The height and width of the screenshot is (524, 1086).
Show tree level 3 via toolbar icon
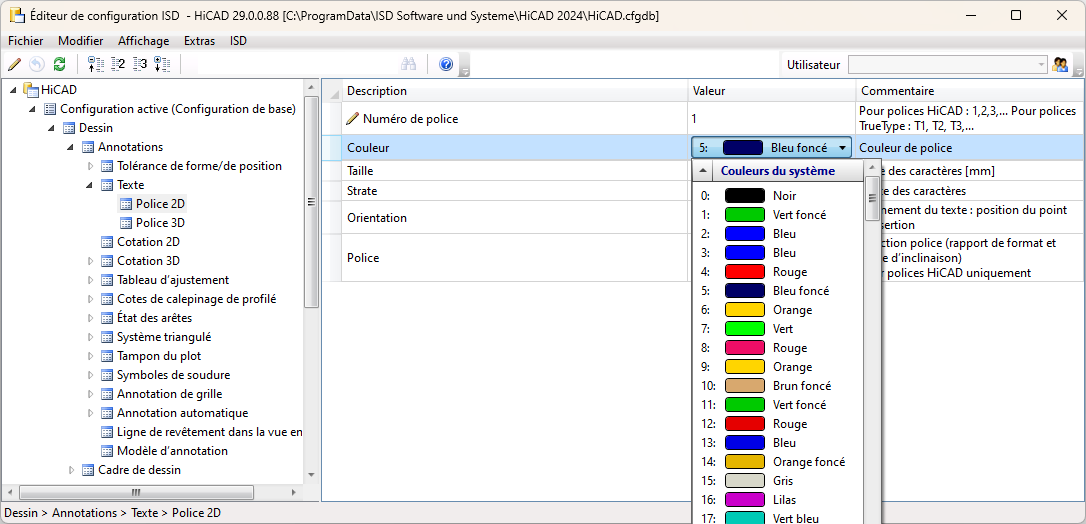tap(141, 64)
